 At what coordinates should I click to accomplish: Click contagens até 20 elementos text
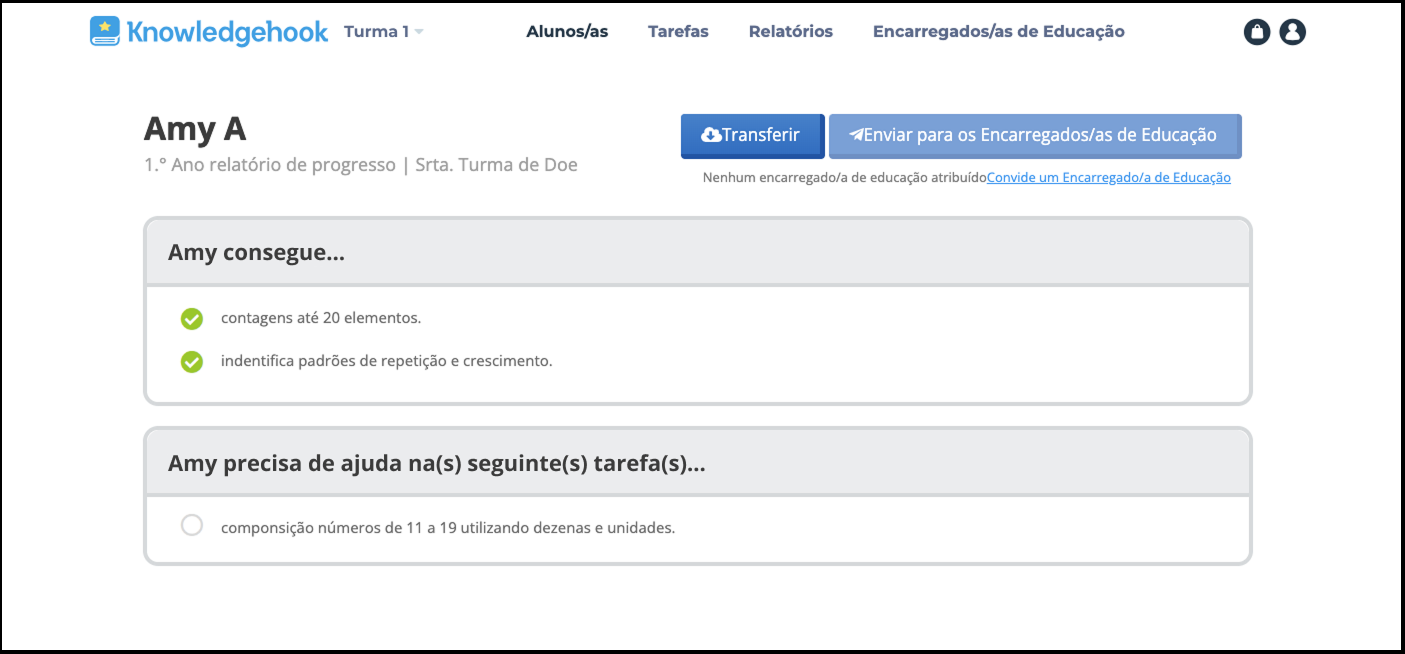pyautogui.click(x=321, y=318)
